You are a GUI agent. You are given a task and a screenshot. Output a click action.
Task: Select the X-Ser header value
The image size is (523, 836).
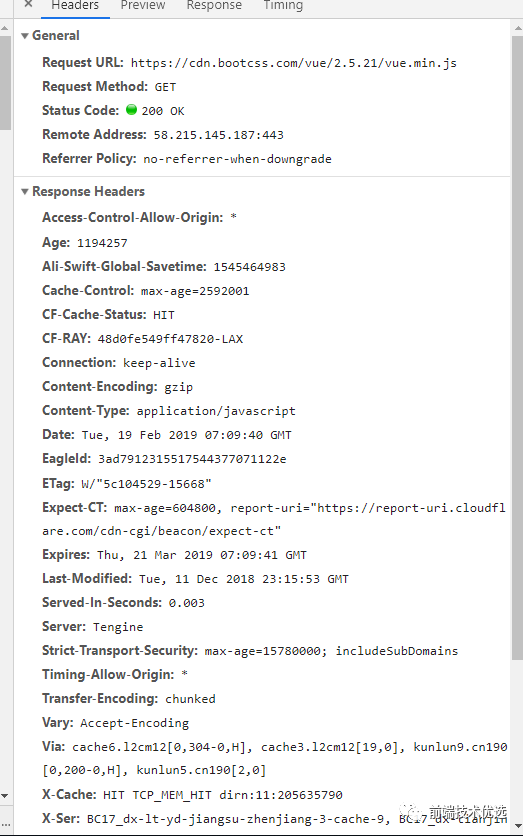tap(296, 819)
